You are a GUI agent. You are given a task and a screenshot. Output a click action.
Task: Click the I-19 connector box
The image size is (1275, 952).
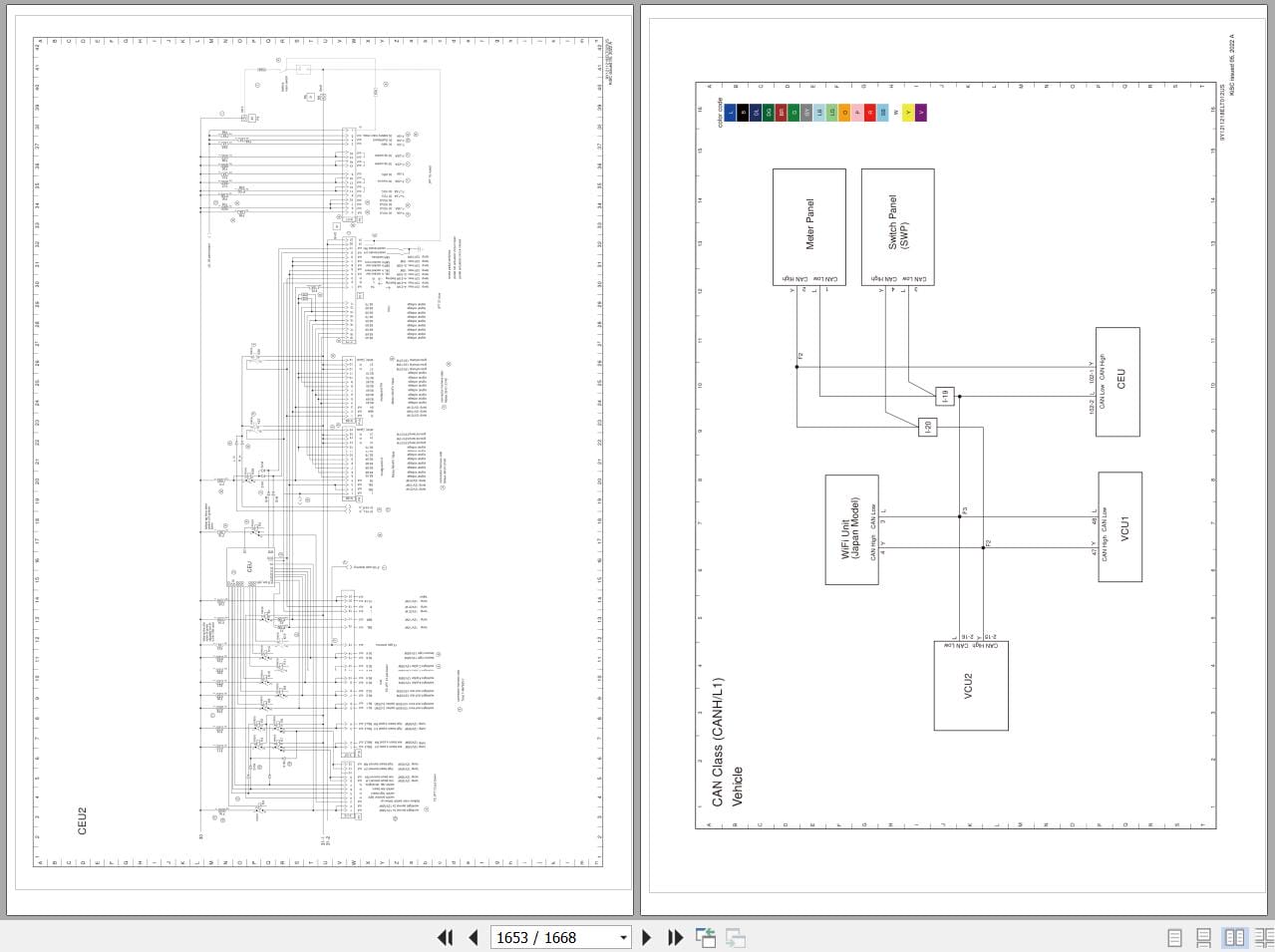(x=944, y=396)
